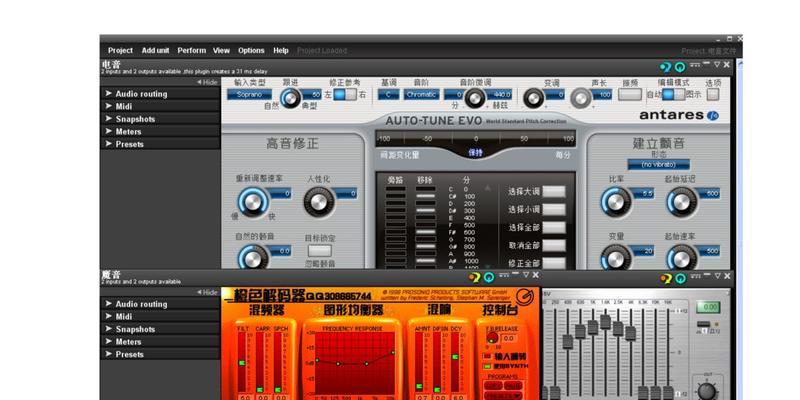Toggle 旁路 for note G
800x400 pixels.
click(x=395, y=239)
